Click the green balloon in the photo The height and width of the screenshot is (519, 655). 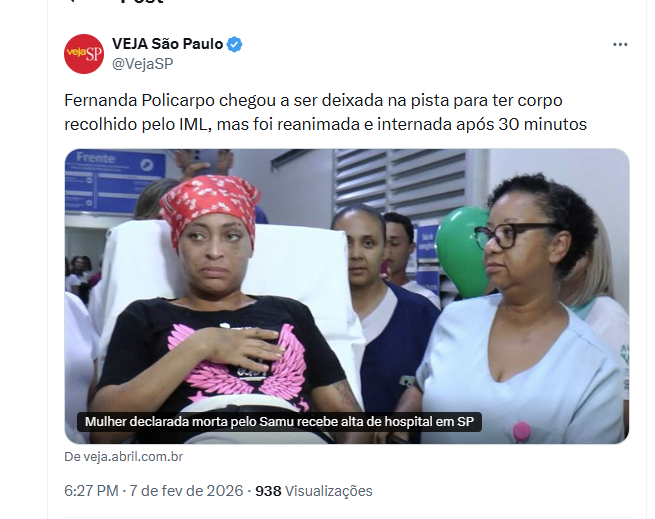(462, 251)
